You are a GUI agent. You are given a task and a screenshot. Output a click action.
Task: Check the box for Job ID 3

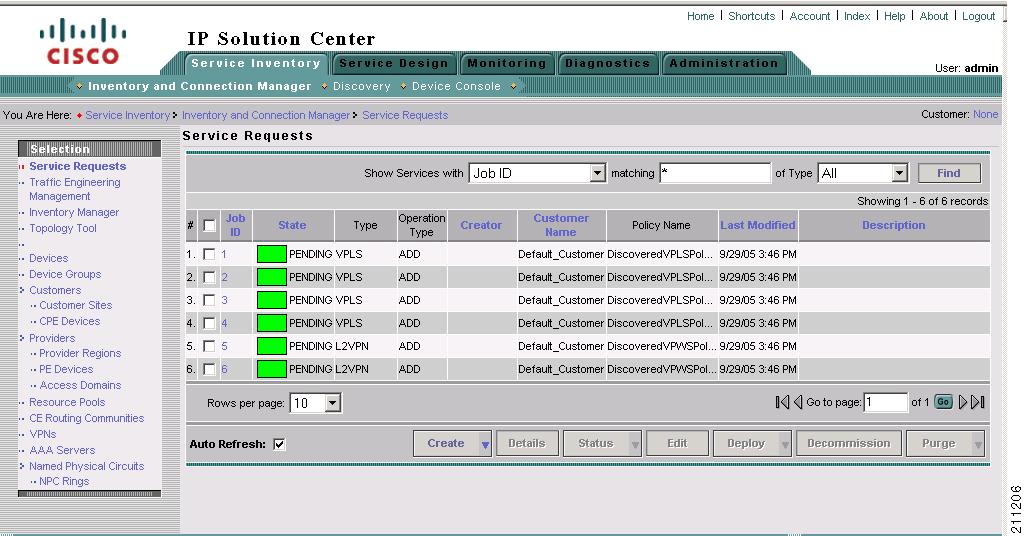[209, 300]
